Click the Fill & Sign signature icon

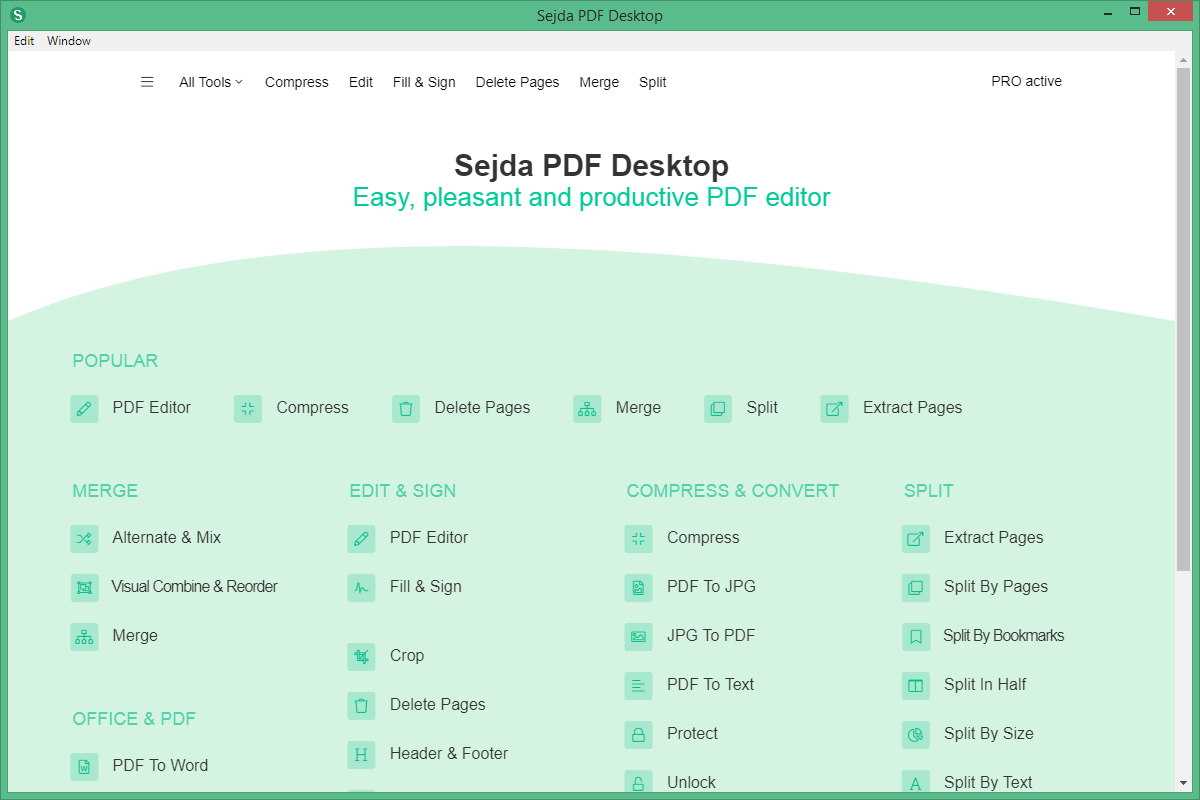pos(361,587)
